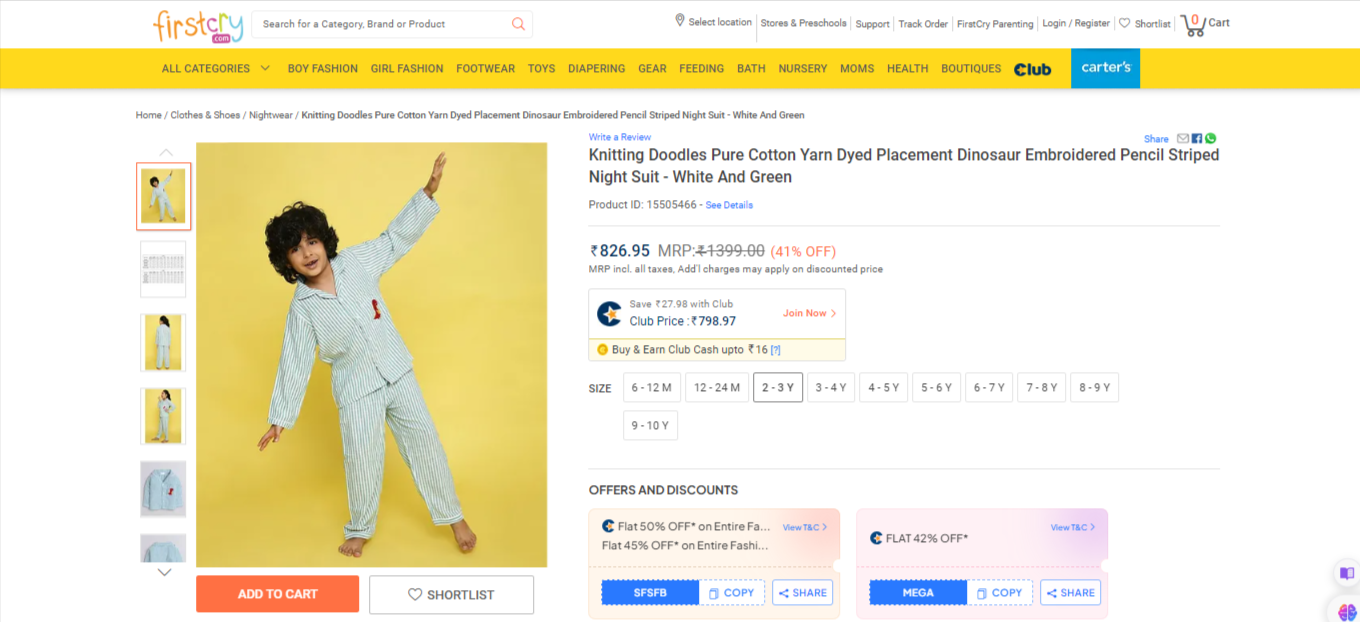Pick size 9 - 10 Y
Viewport: 1360px width, 622px height.
point(650,425)
